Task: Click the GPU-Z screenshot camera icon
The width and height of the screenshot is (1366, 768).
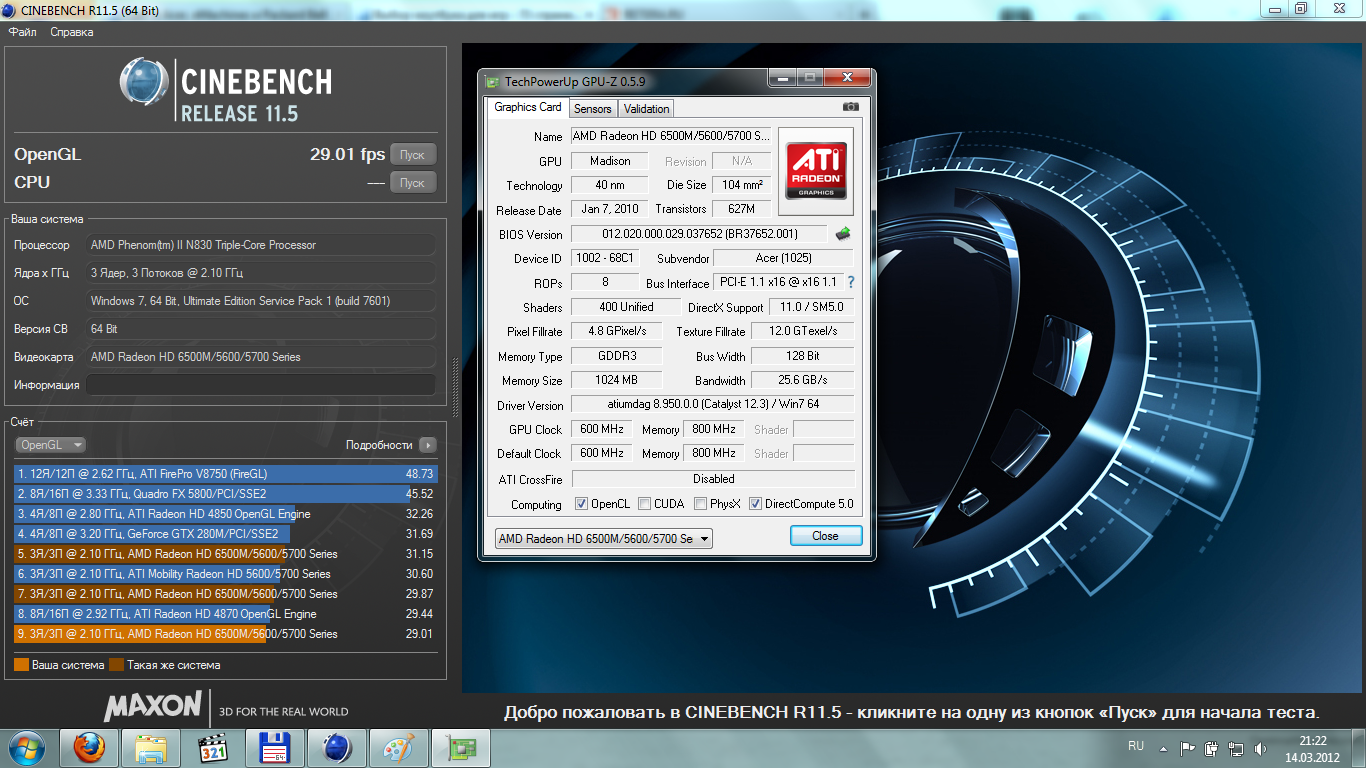Action: point(850,107)
